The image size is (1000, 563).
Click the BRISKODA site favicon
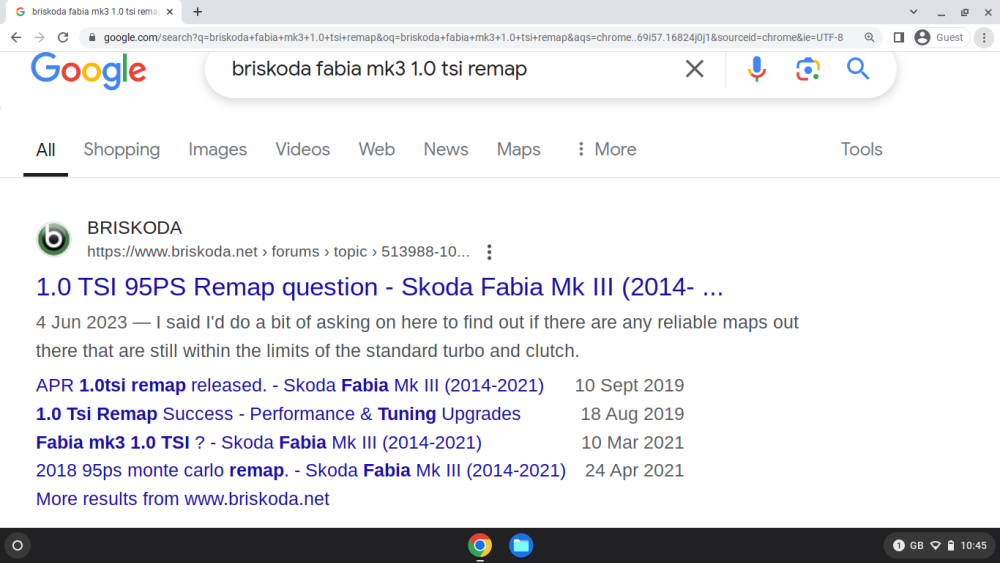coord(54,239)
